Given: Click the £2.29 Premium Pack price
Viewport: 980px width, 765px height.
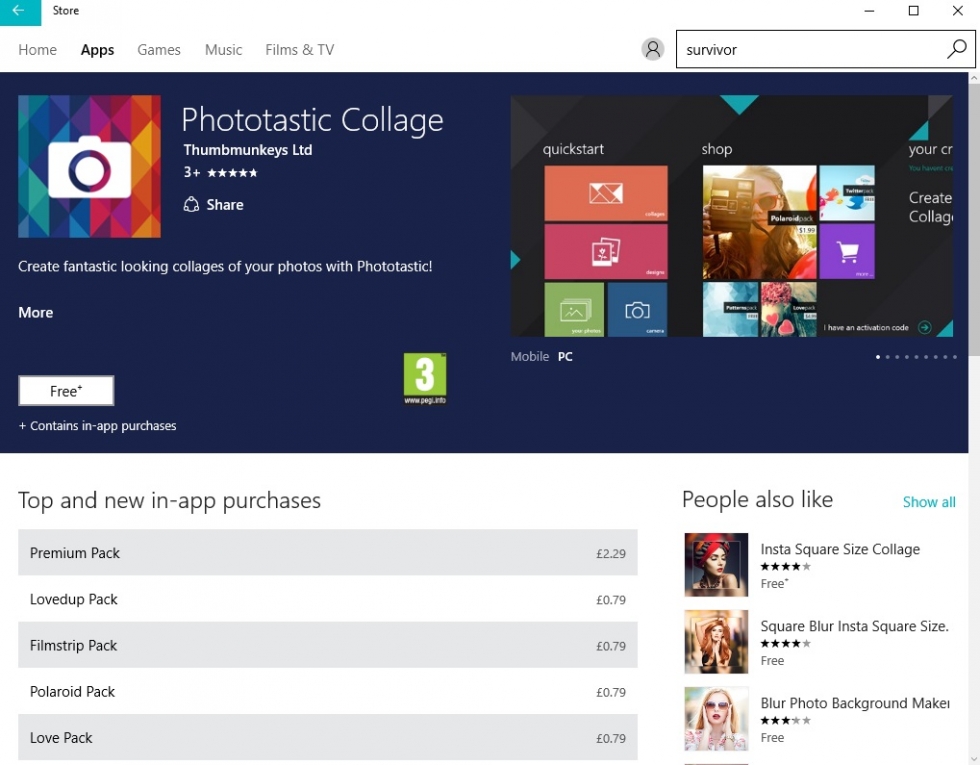Looking at the screenshot, I should tap(611, 554).
